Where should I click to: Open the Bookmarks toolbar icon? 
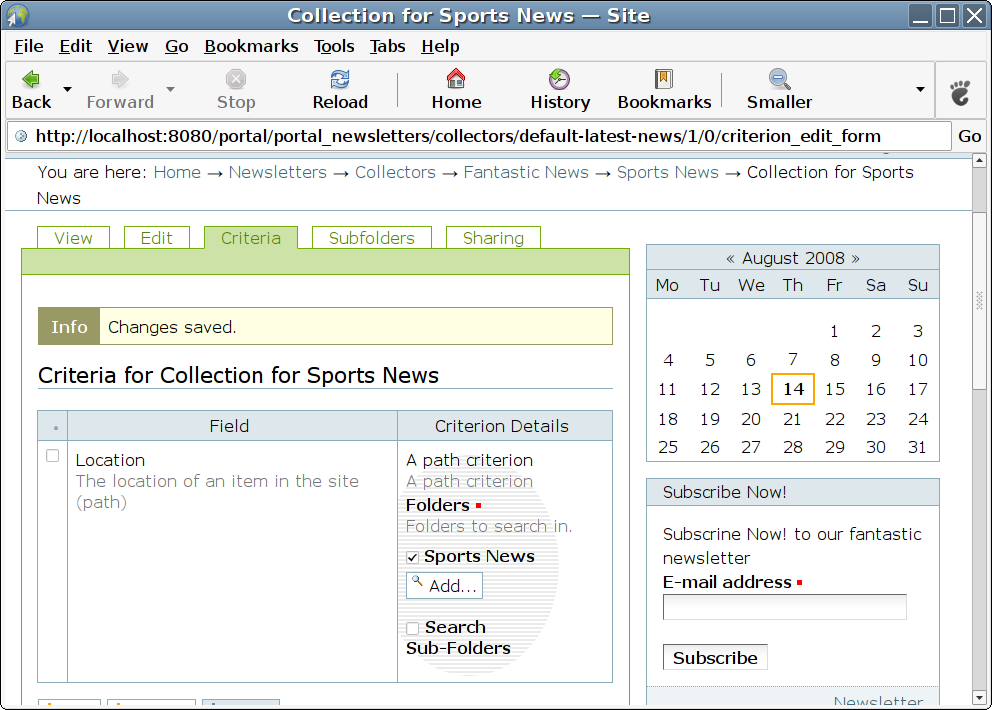tap(664, 79)
